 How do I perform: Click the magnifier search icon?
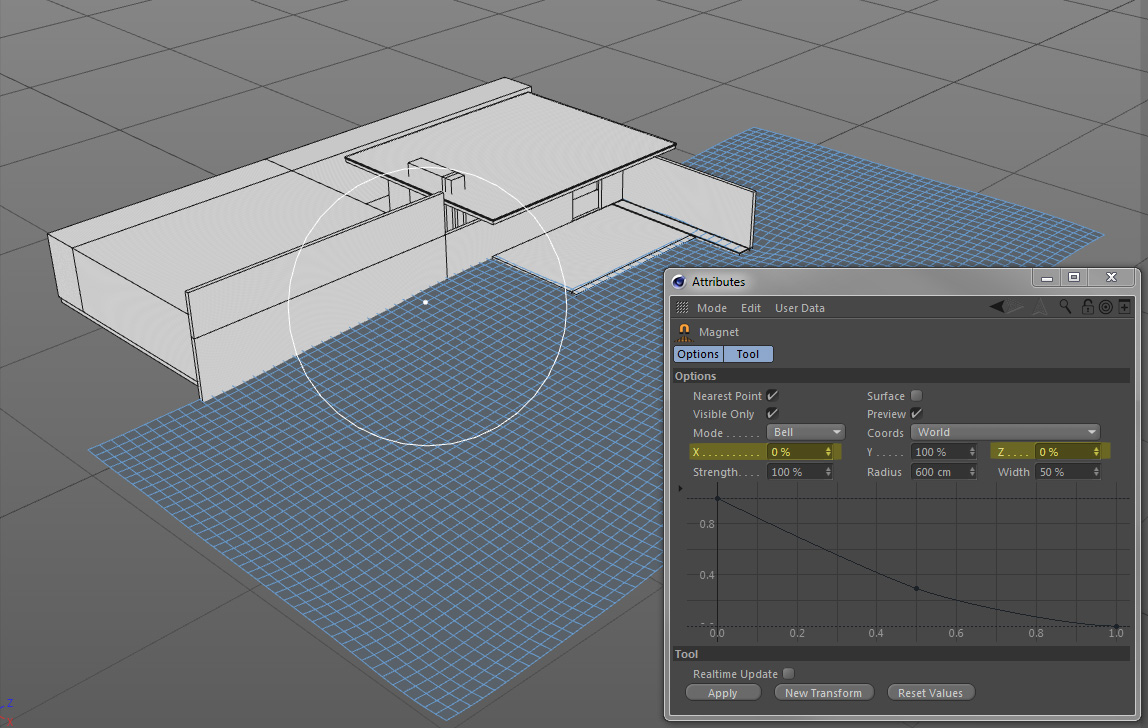[x=1067, y=307]
